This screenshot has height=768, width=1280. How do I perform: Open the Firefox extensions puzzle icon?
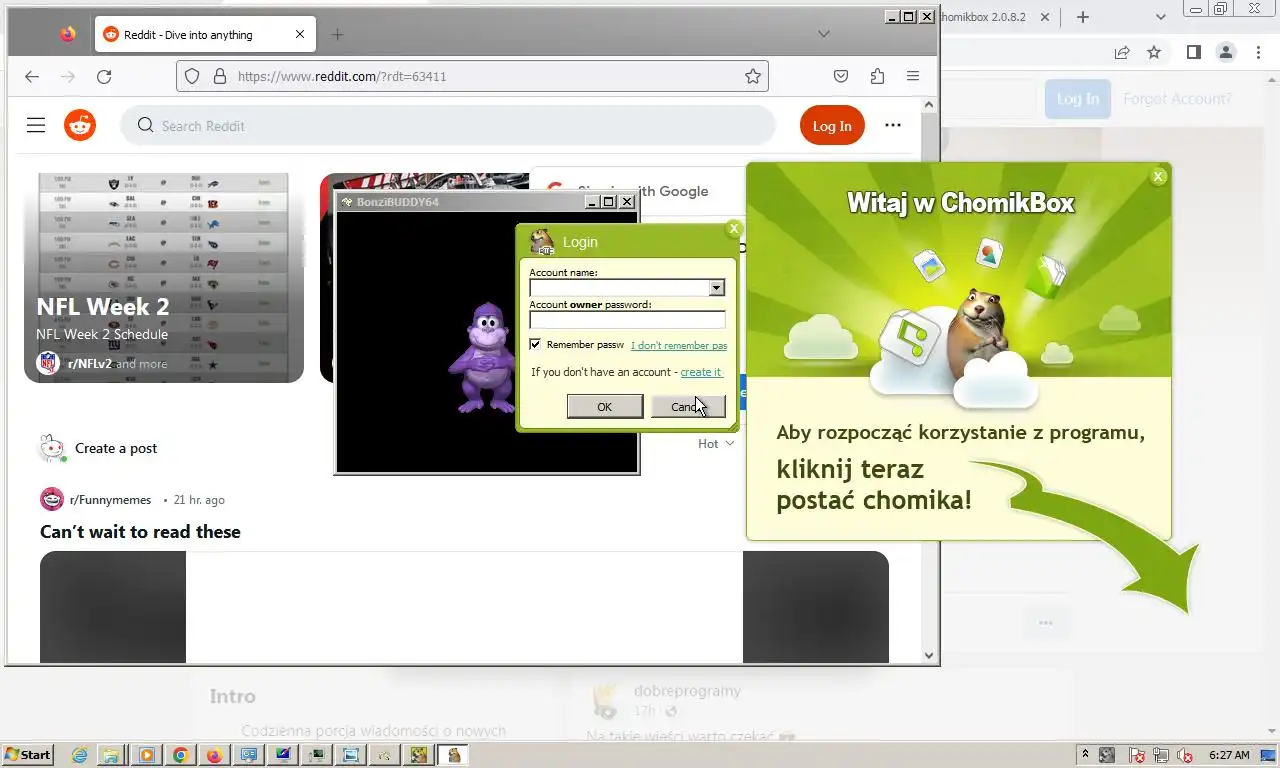tap(877, 76)
